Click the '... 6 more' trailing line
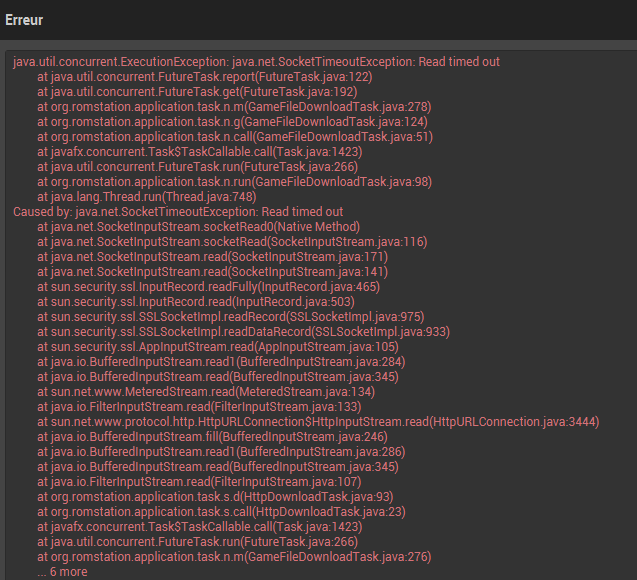Image resolution: width=637 pixels, height=580 pixels. point(62,572)
